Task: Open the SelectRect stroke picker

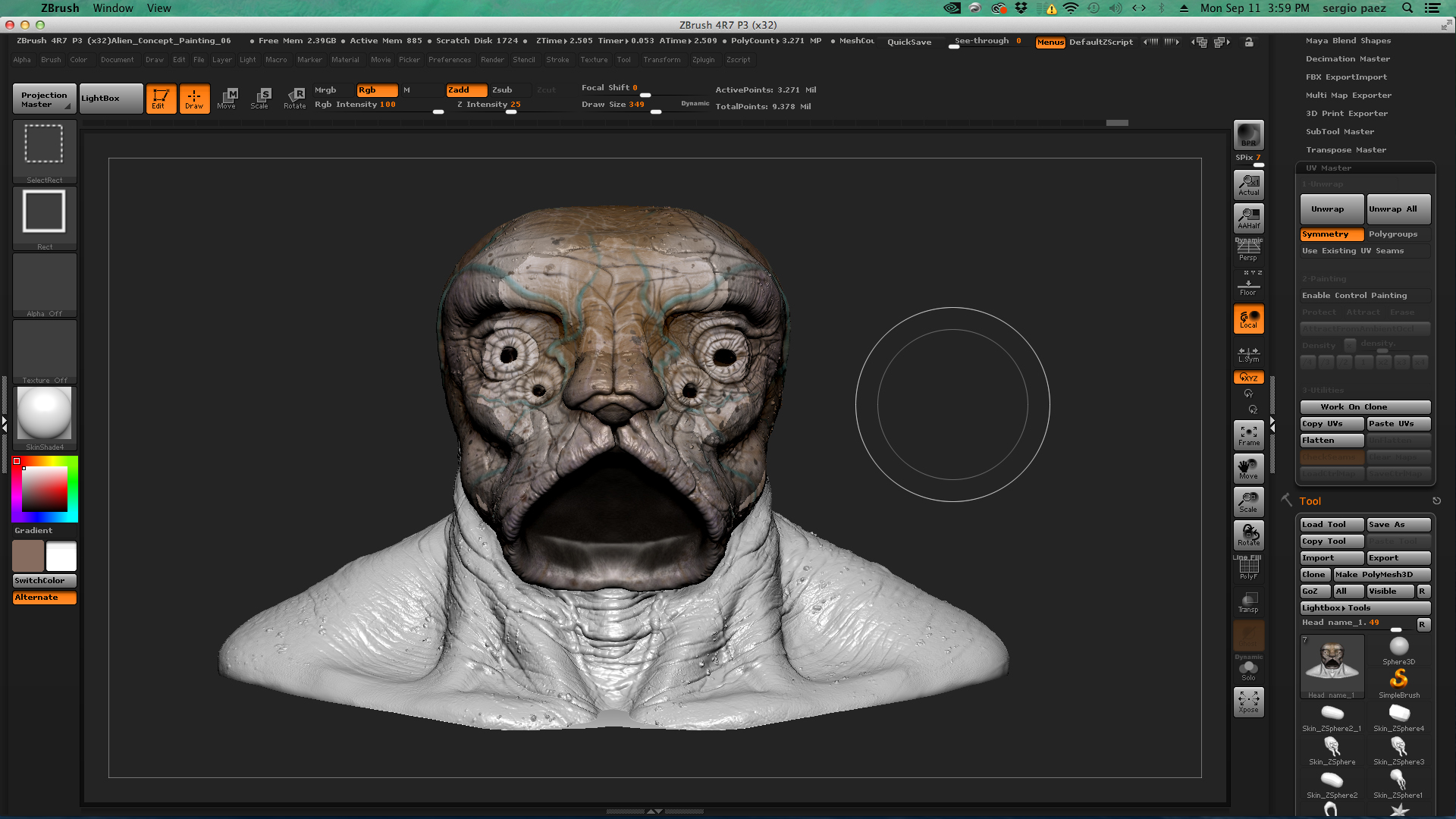Action: tap(44, 150)
